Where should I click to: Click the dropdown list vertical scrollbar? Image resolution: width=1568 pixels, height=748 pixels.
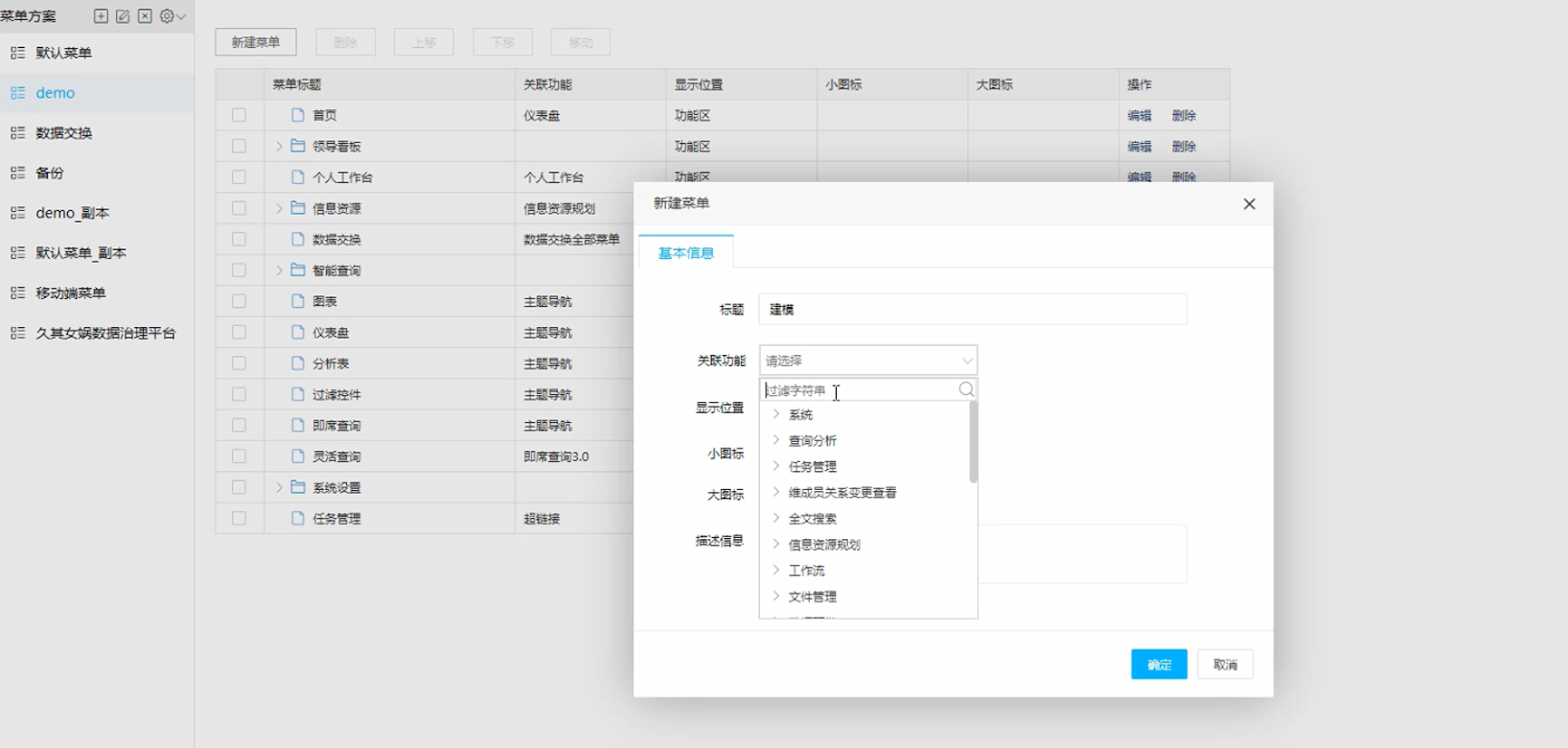tap(974, 442)
